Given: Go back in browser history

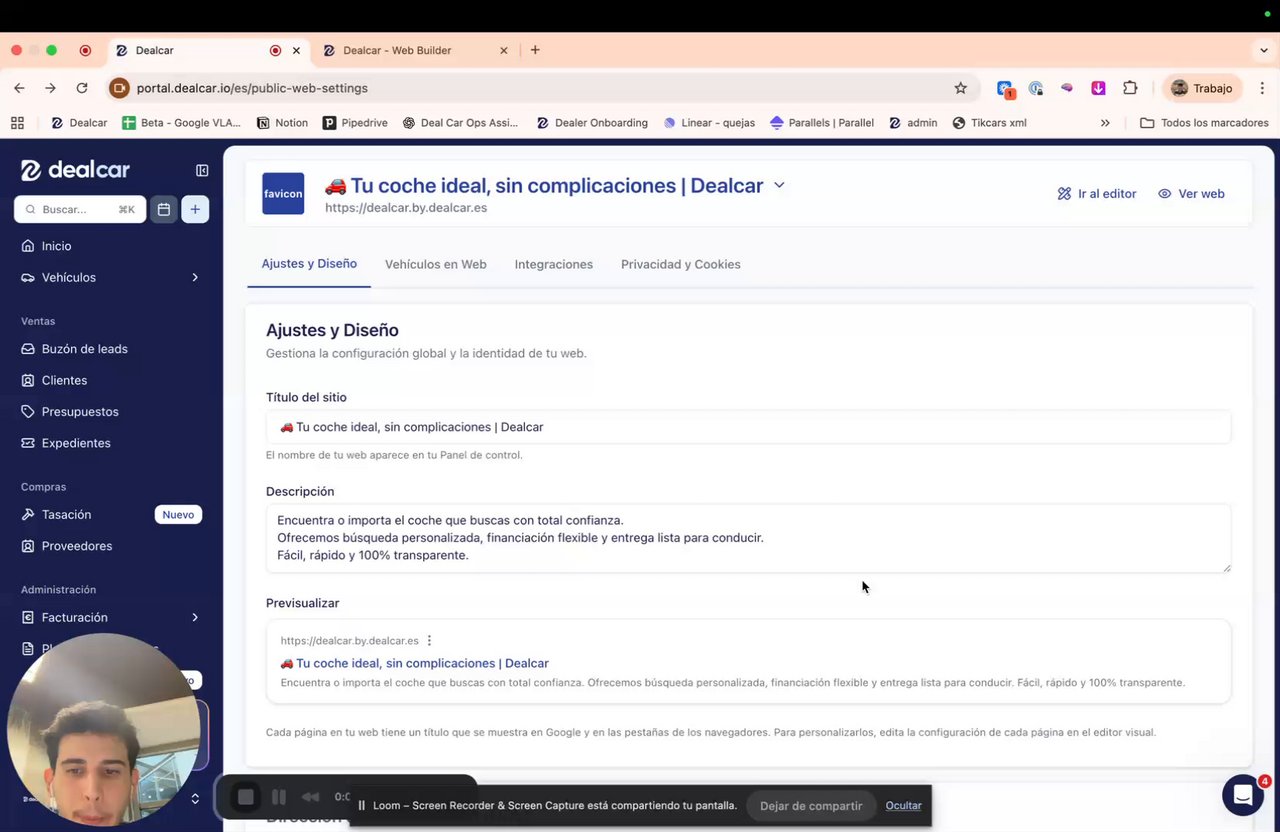Looking at the screenshot, I should [x=19, y=88].
